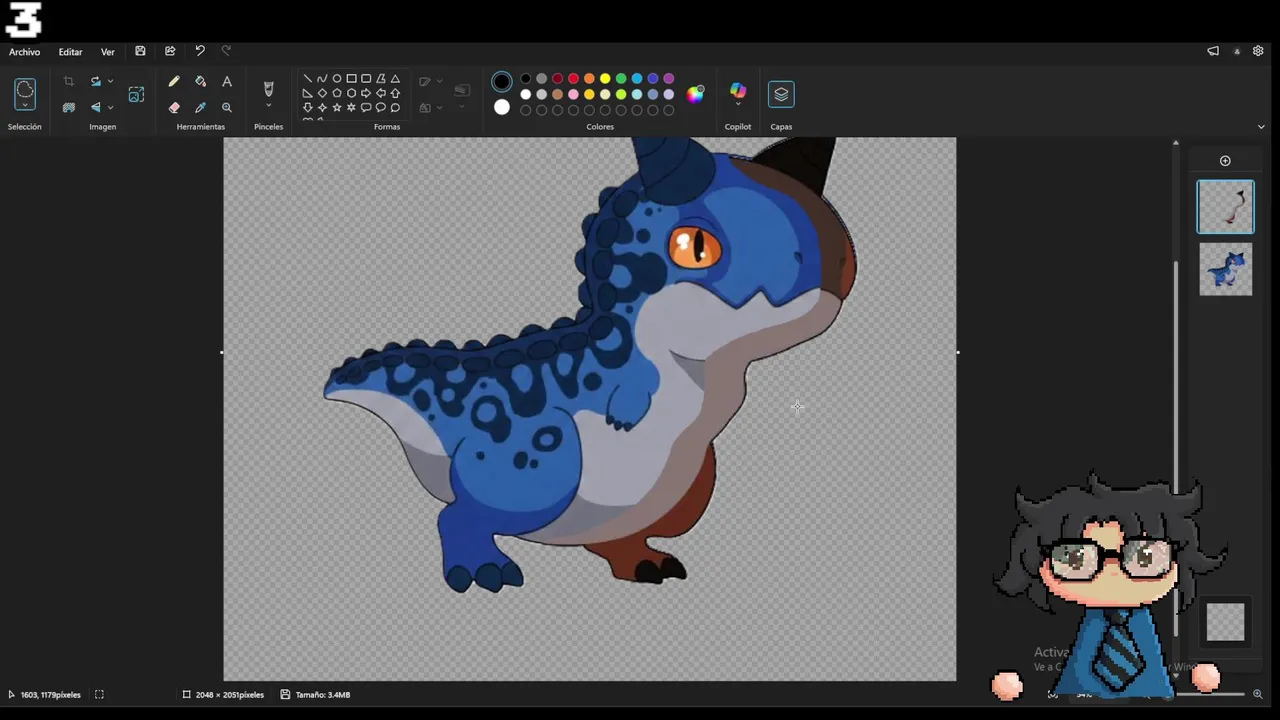Open the Copilot menu
Viewport: 1280px width, 720px height.
[738, 94]
